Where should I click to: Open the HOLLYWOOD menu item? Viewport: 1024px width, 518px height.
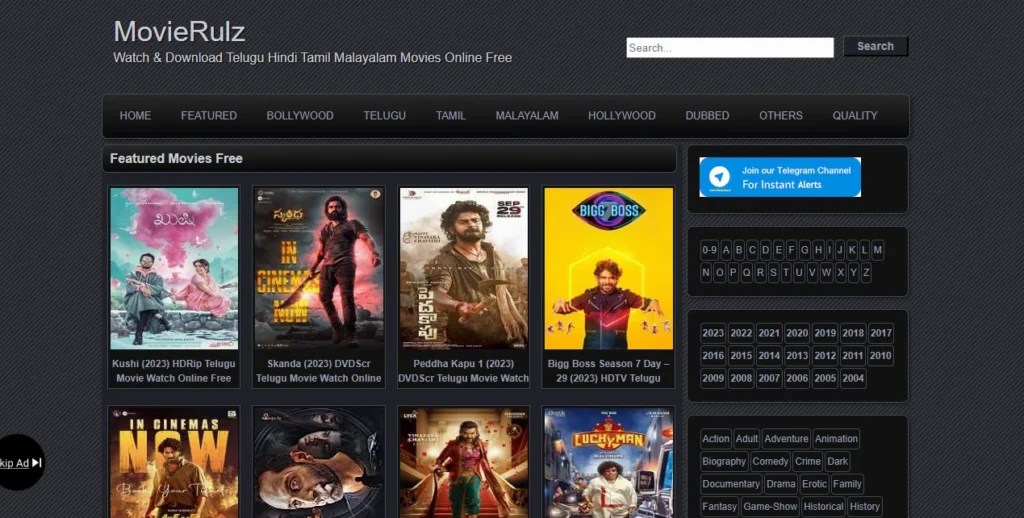(622, 116)
